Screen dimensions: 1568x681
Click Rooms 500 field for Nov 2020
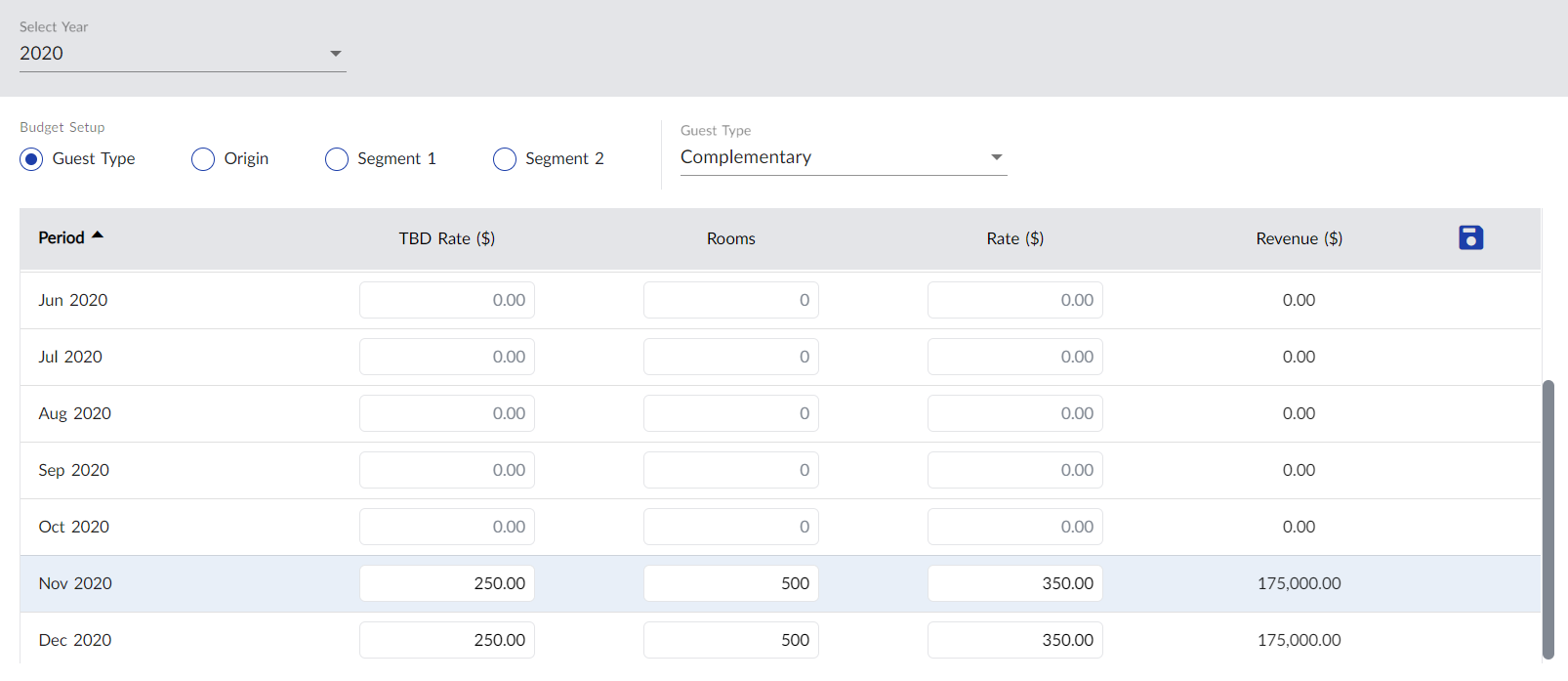[731, 583]
